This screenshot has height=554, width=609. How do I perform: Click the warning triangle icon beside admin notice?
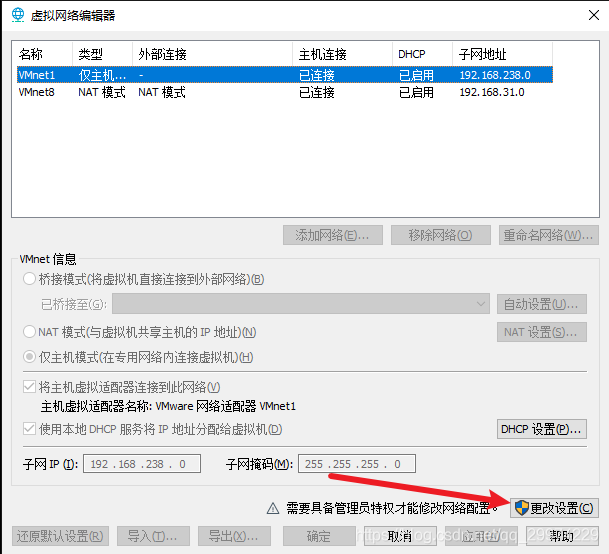(273, 508)
